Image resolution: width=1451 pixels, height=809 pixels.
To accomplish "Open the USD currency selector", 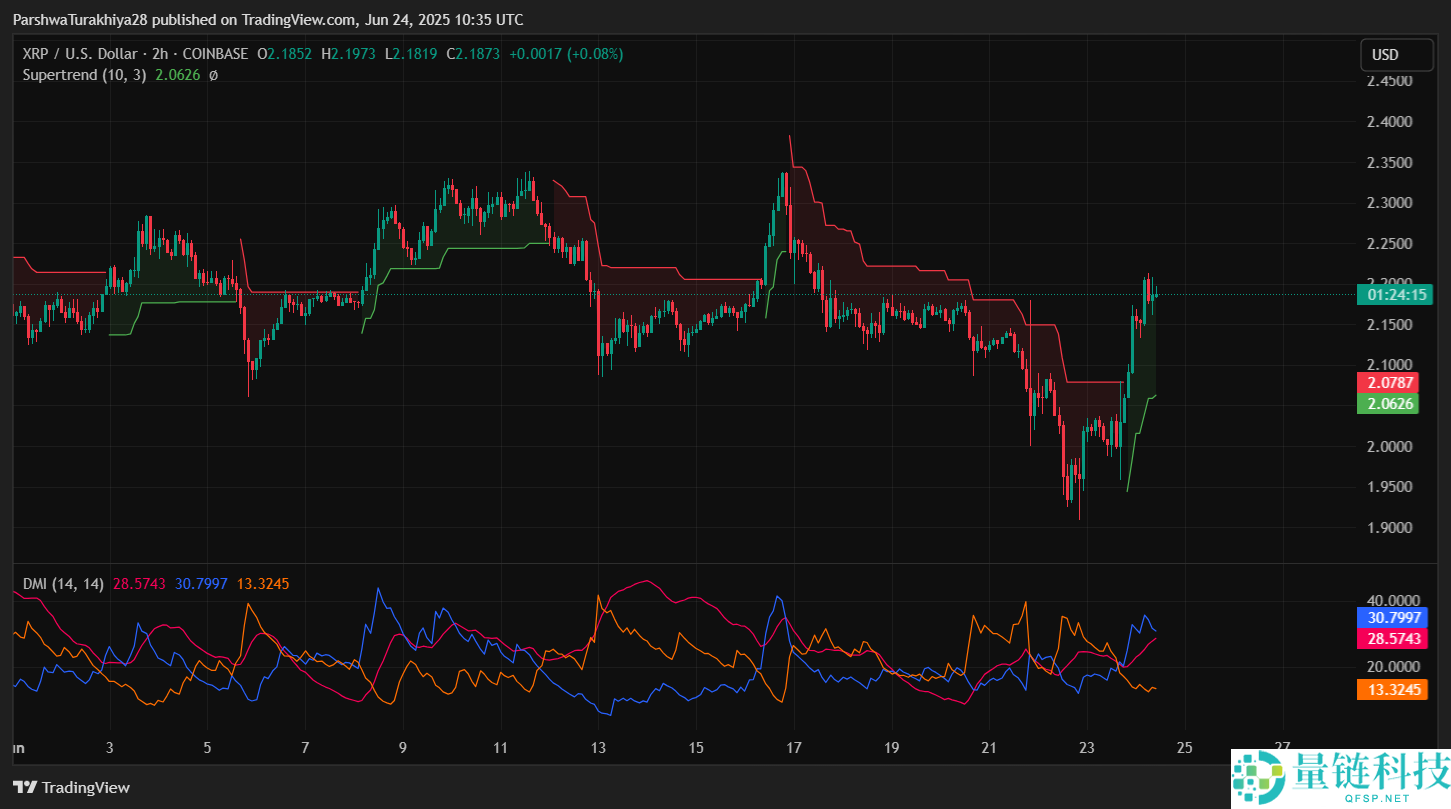I will pyautogui.click(x=1385, y=55).
